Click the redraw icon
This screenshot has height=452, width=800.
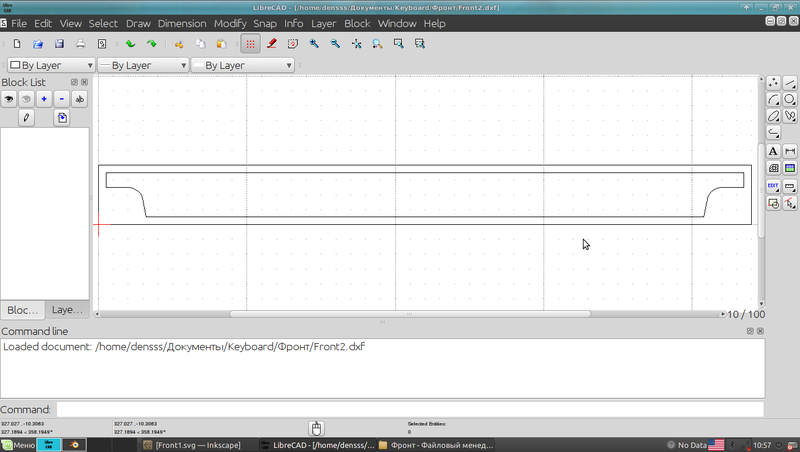(x=293, y=44)
